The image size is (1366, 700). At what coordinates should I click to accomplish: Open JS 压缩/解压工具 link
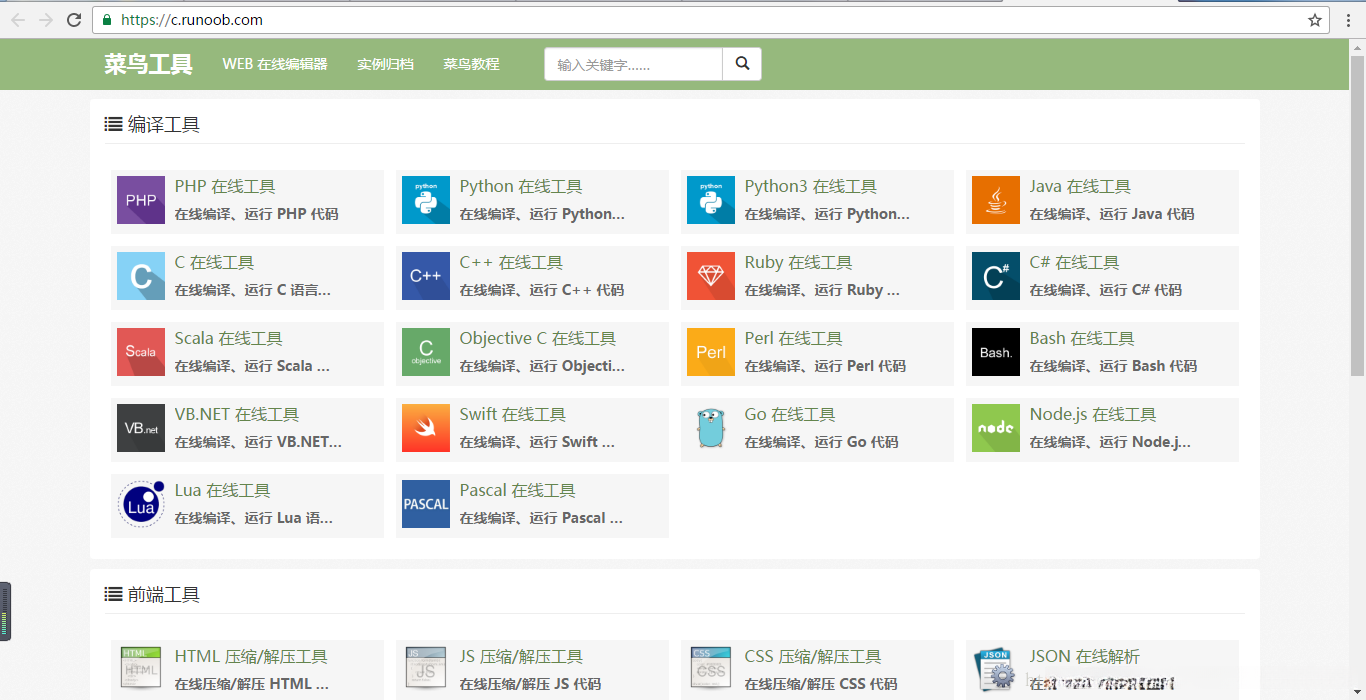click(x=521, y=656)
